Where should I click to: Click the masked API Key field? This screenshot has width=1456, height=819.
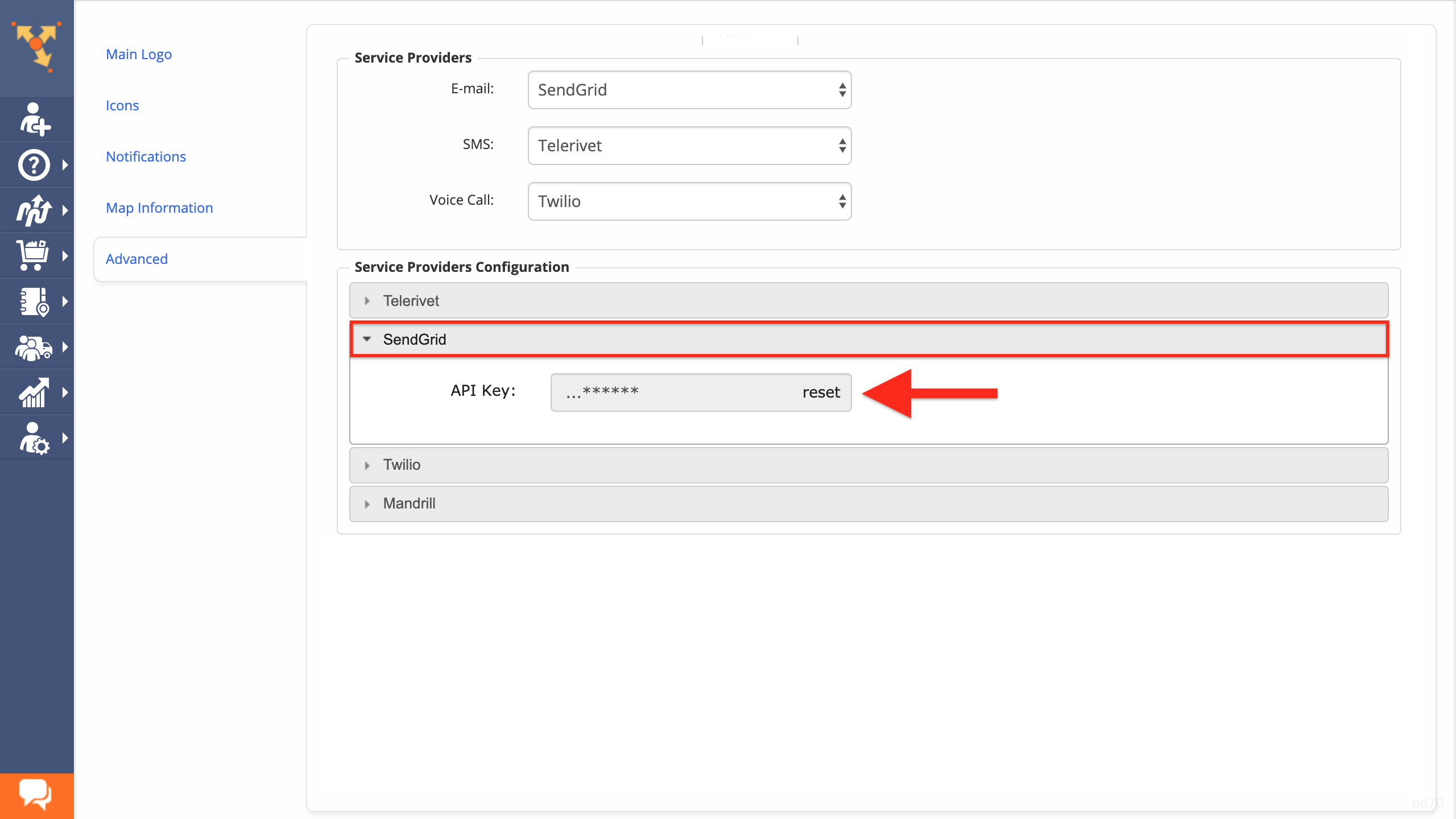click(x=701, y=392)
